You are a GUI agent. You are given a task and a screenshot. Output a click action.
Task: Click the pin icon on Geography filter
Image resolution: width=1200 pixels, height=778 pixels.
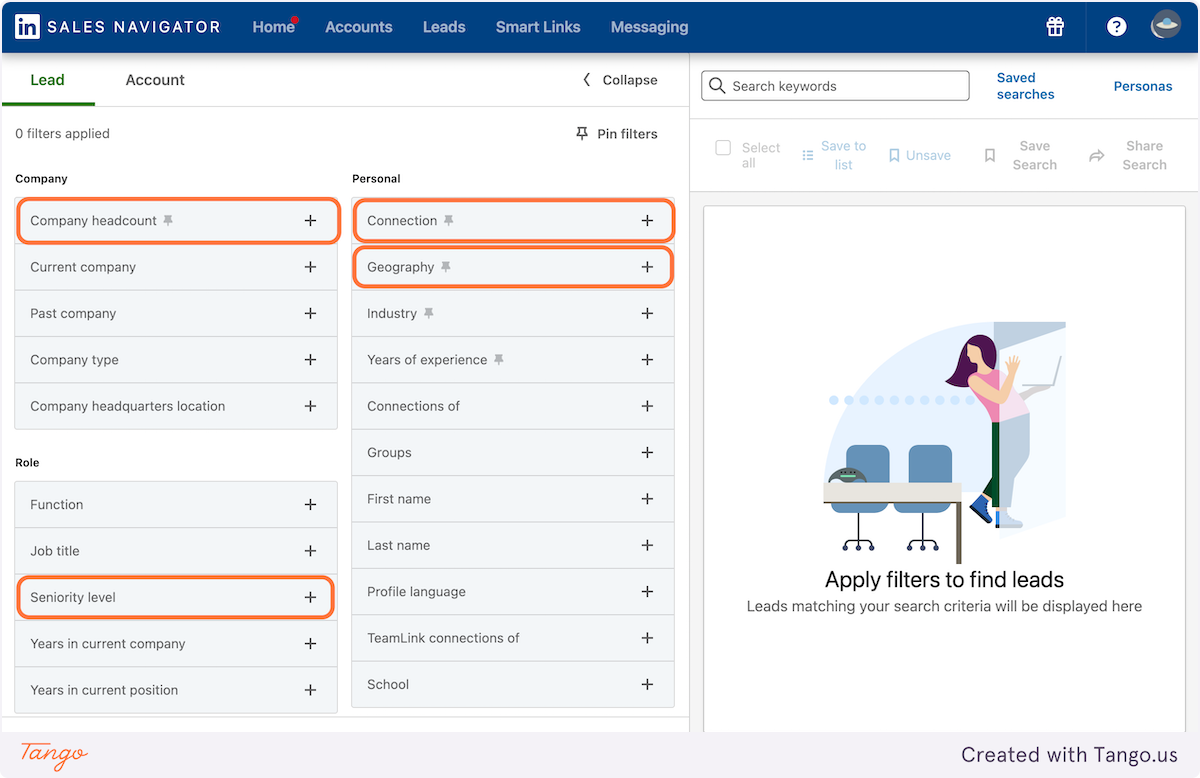point(446,267)
